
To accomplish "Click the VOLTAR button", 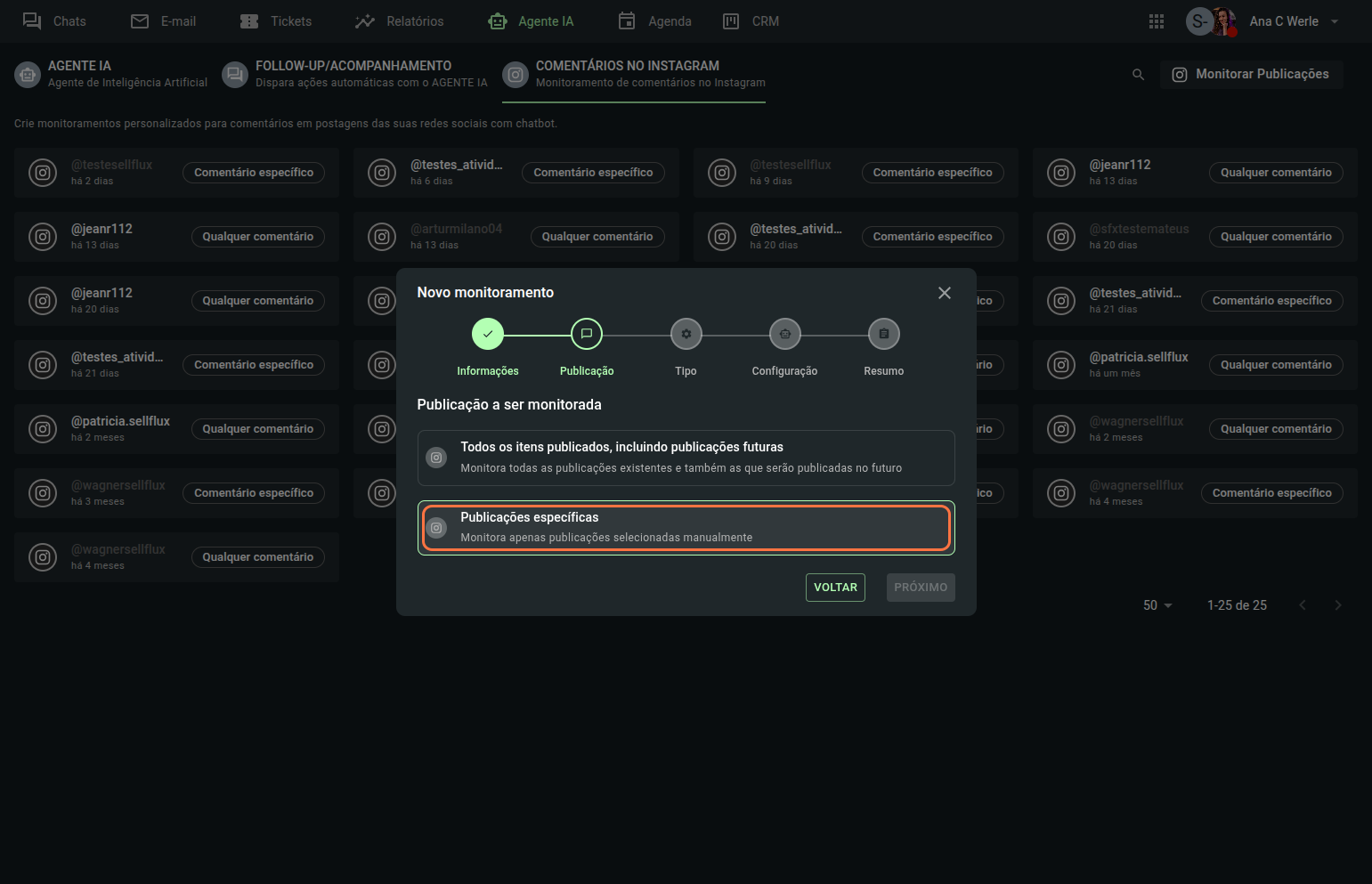I will pyautogui.click(x=835, y=588).
